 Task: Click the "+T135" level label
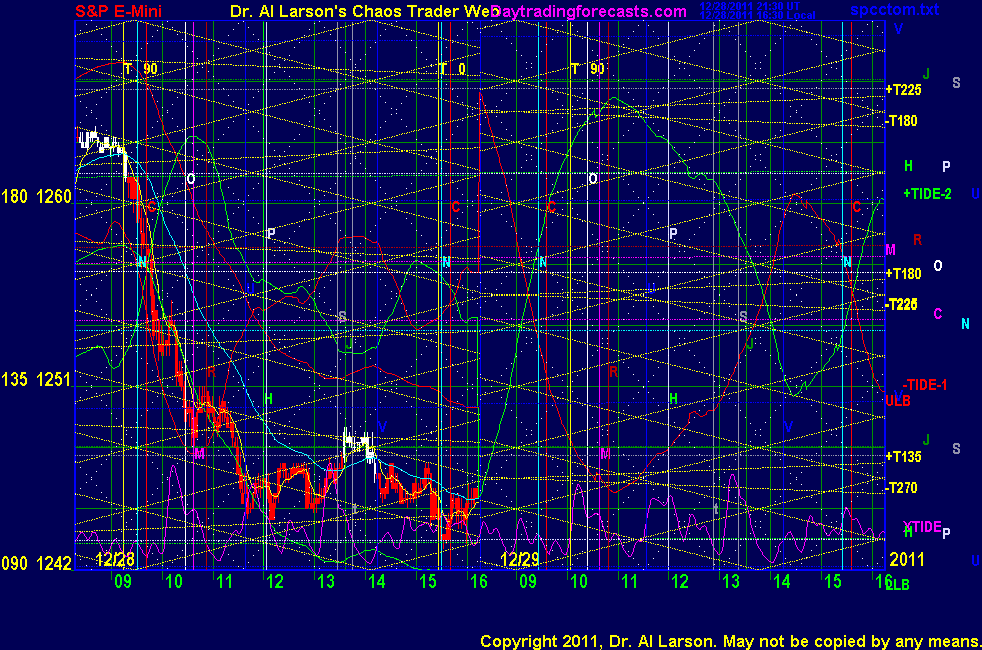coord(903,457)
